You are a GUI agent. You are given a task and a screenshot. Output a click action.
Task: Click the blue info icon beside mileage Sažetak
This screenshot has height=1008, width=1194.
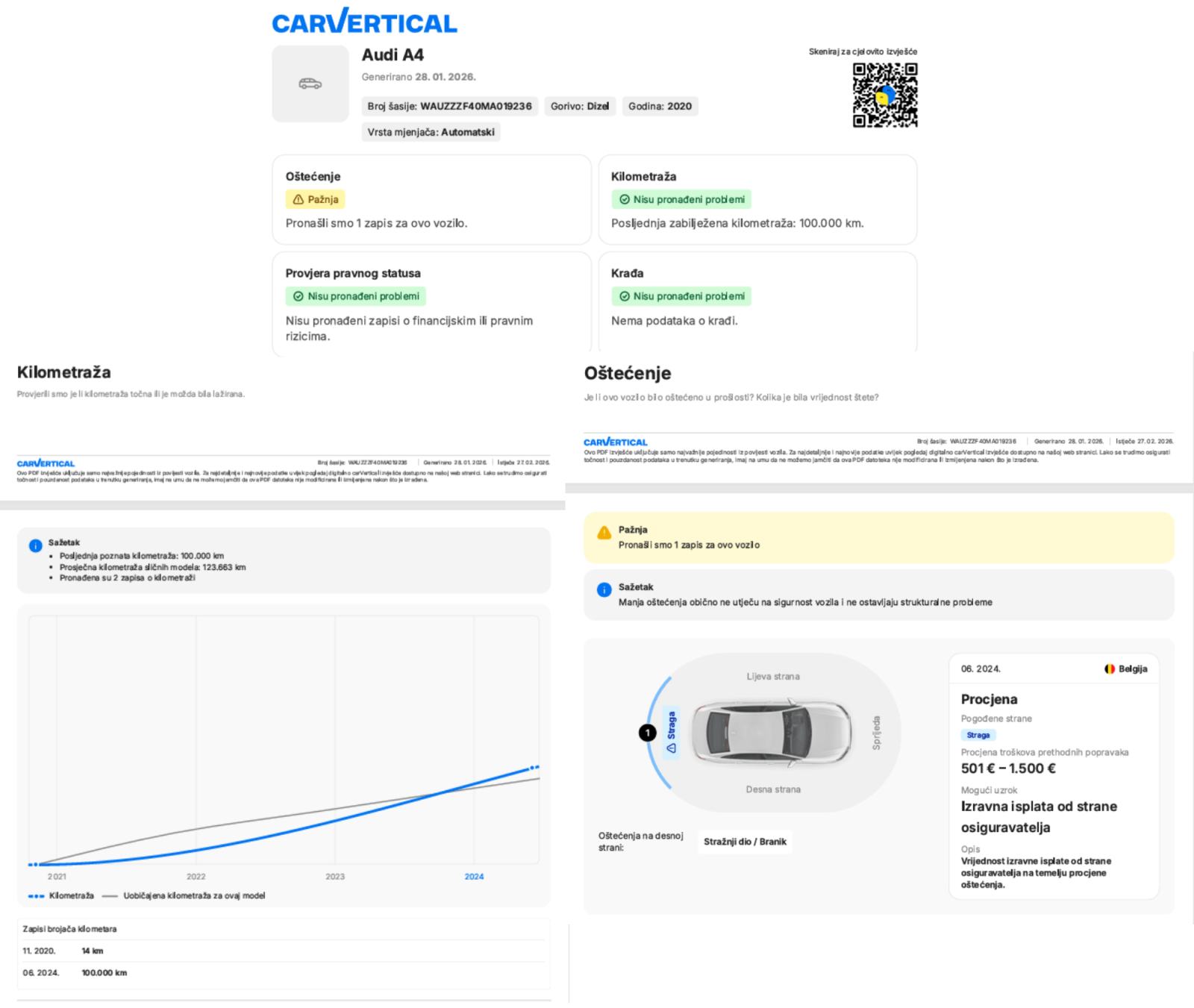pyautogui.click(x=35, y=545)
